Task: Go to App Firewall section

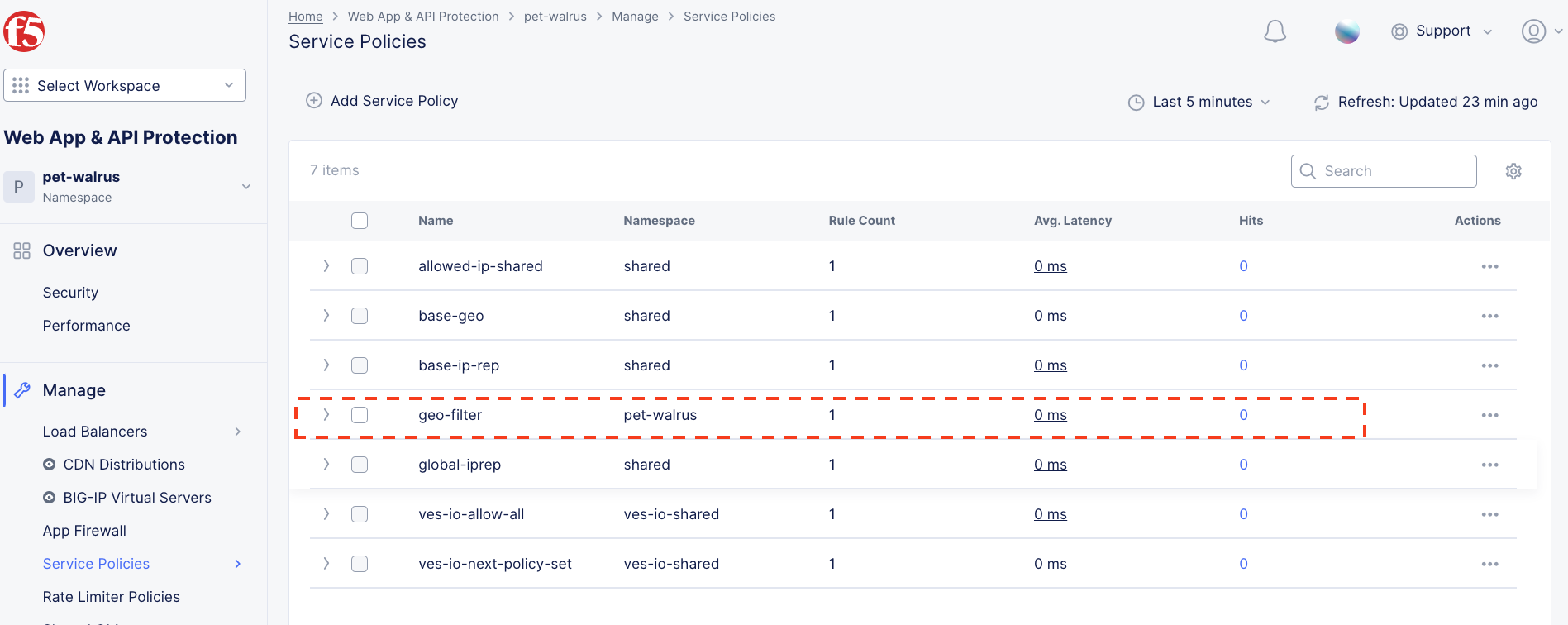Action: pyautogui.click(x=84, y=531)
